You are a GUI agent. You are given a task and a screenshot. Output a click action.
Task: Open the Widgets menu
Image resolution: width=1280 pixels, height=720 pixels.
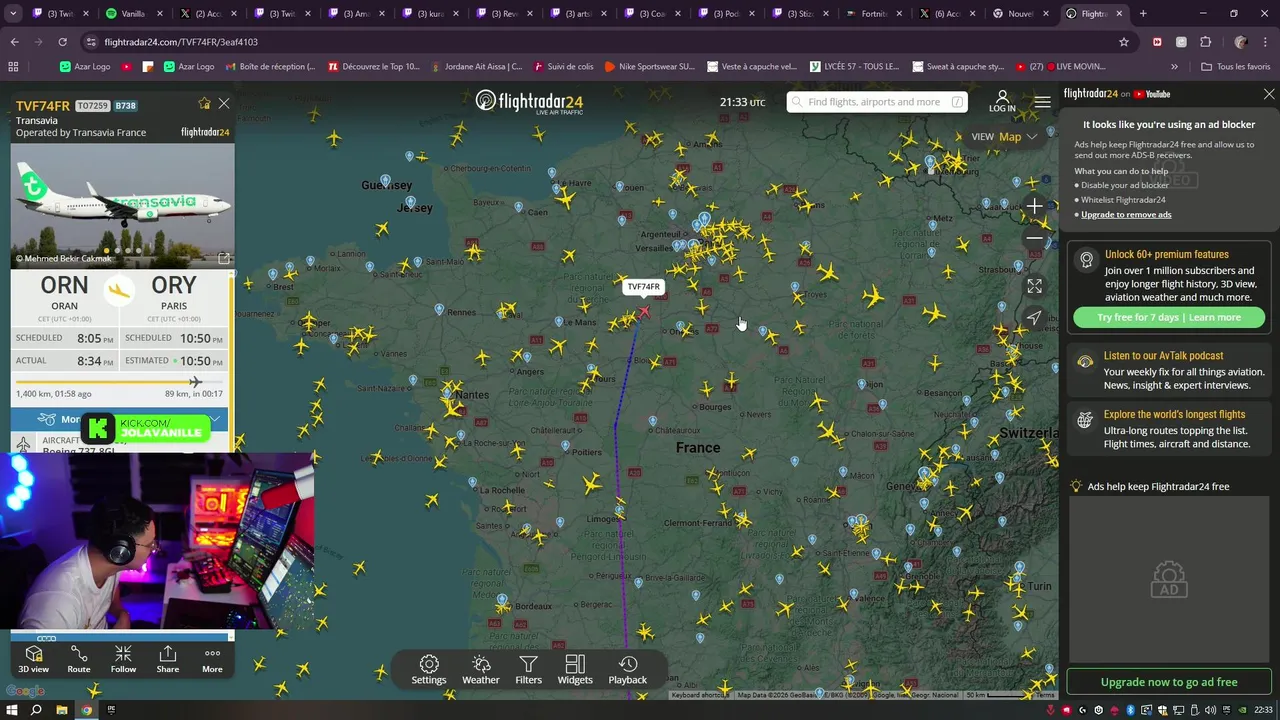[575, 670]
